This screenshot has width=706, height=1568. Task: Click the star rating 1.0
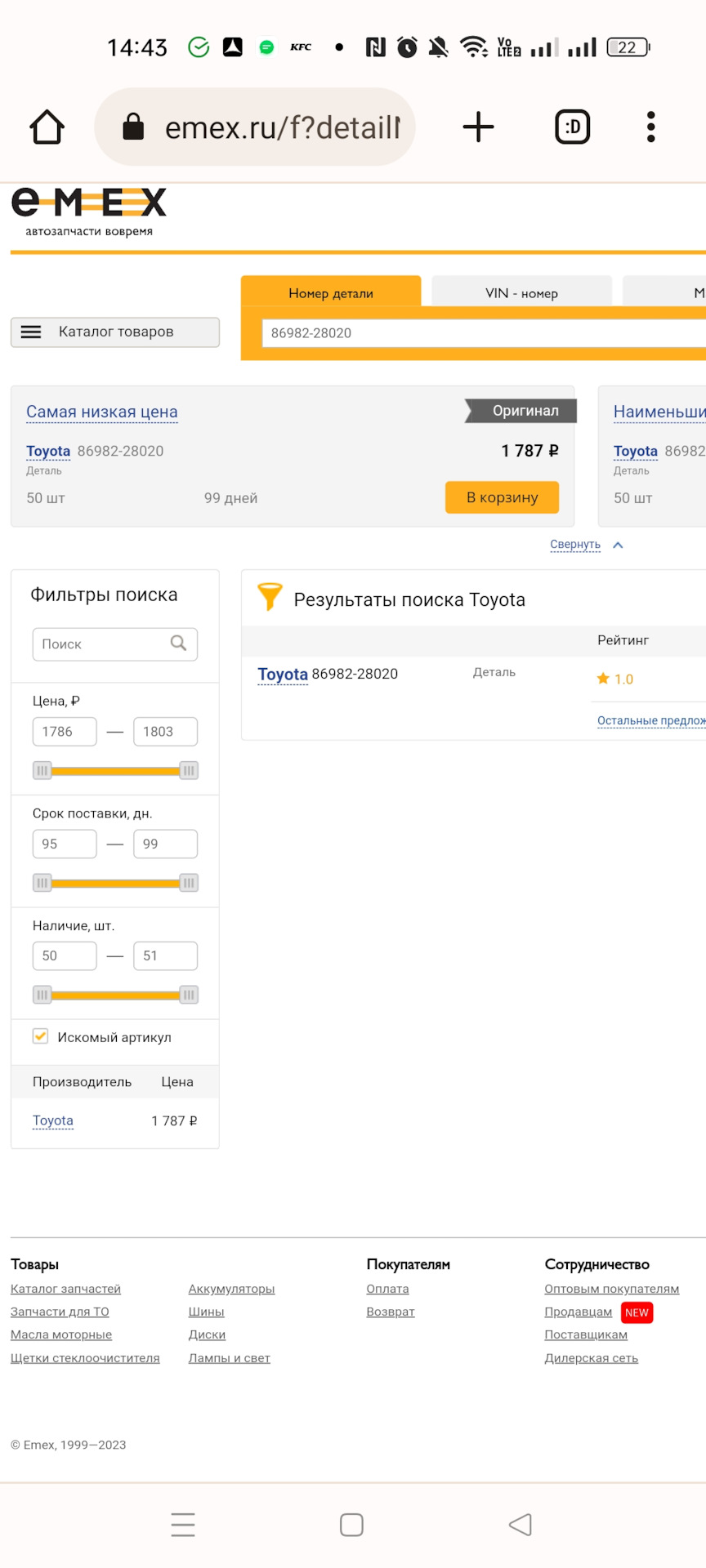coord(614,679)
